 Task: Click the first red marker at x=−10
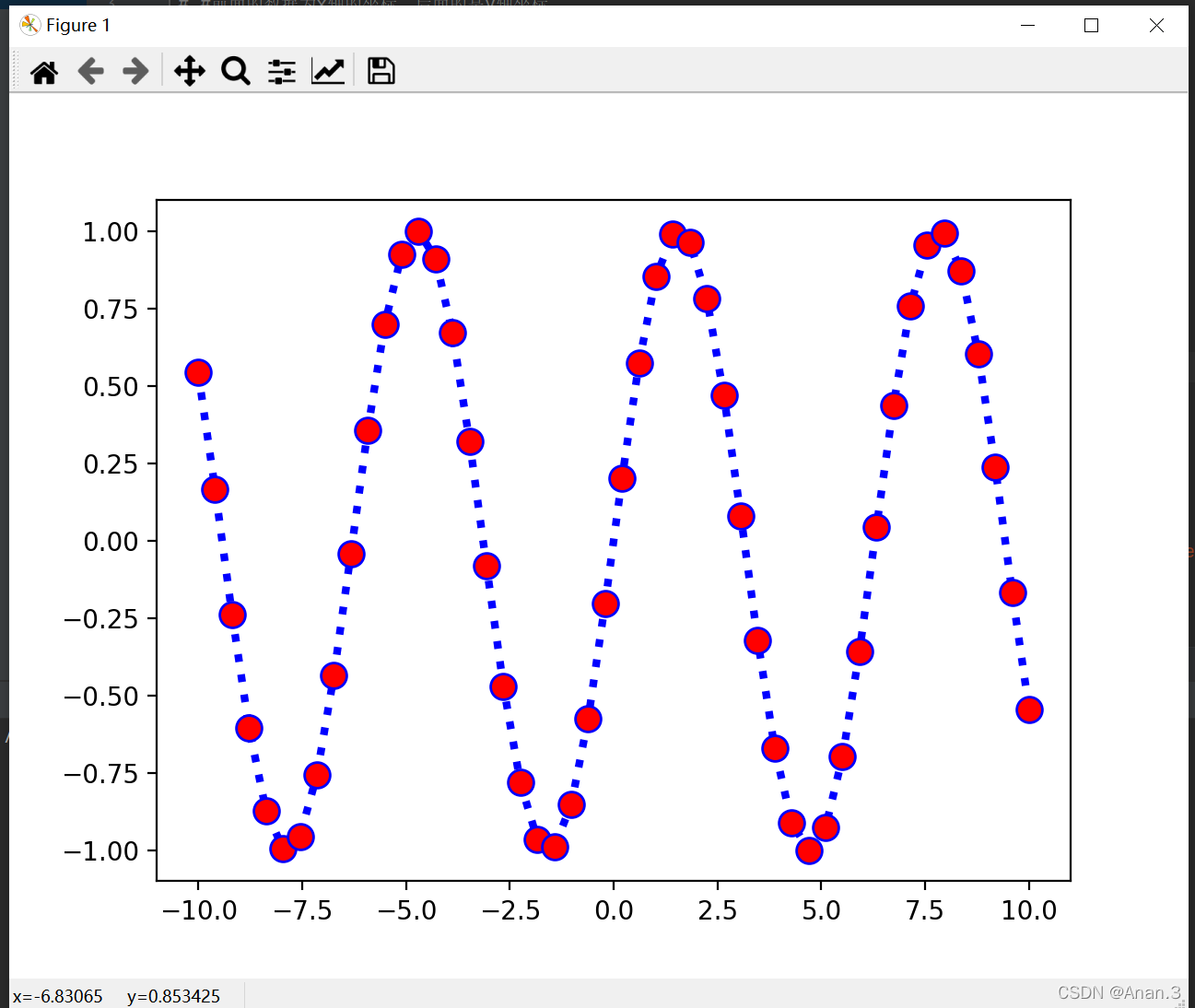(x=198, y=372)
